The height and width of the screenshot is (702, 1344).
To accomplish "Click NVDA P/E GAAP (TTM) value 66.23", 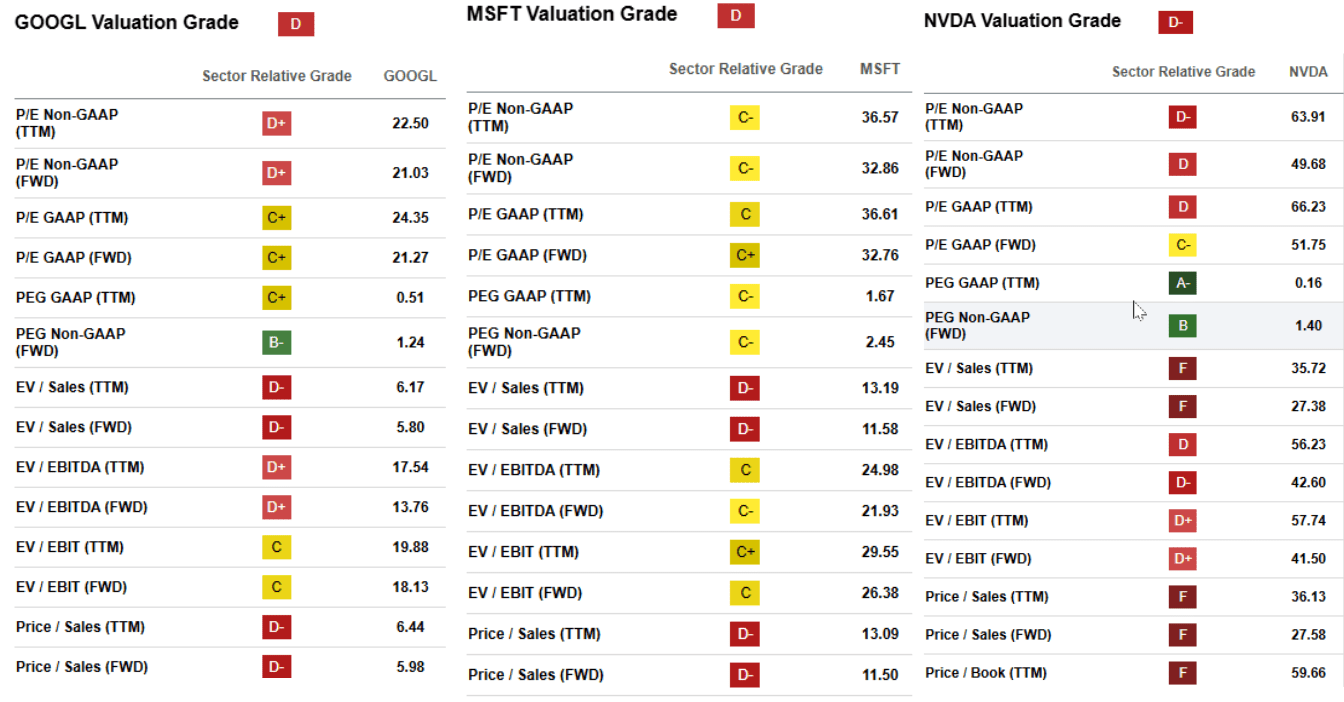I will click(1308, 207).
